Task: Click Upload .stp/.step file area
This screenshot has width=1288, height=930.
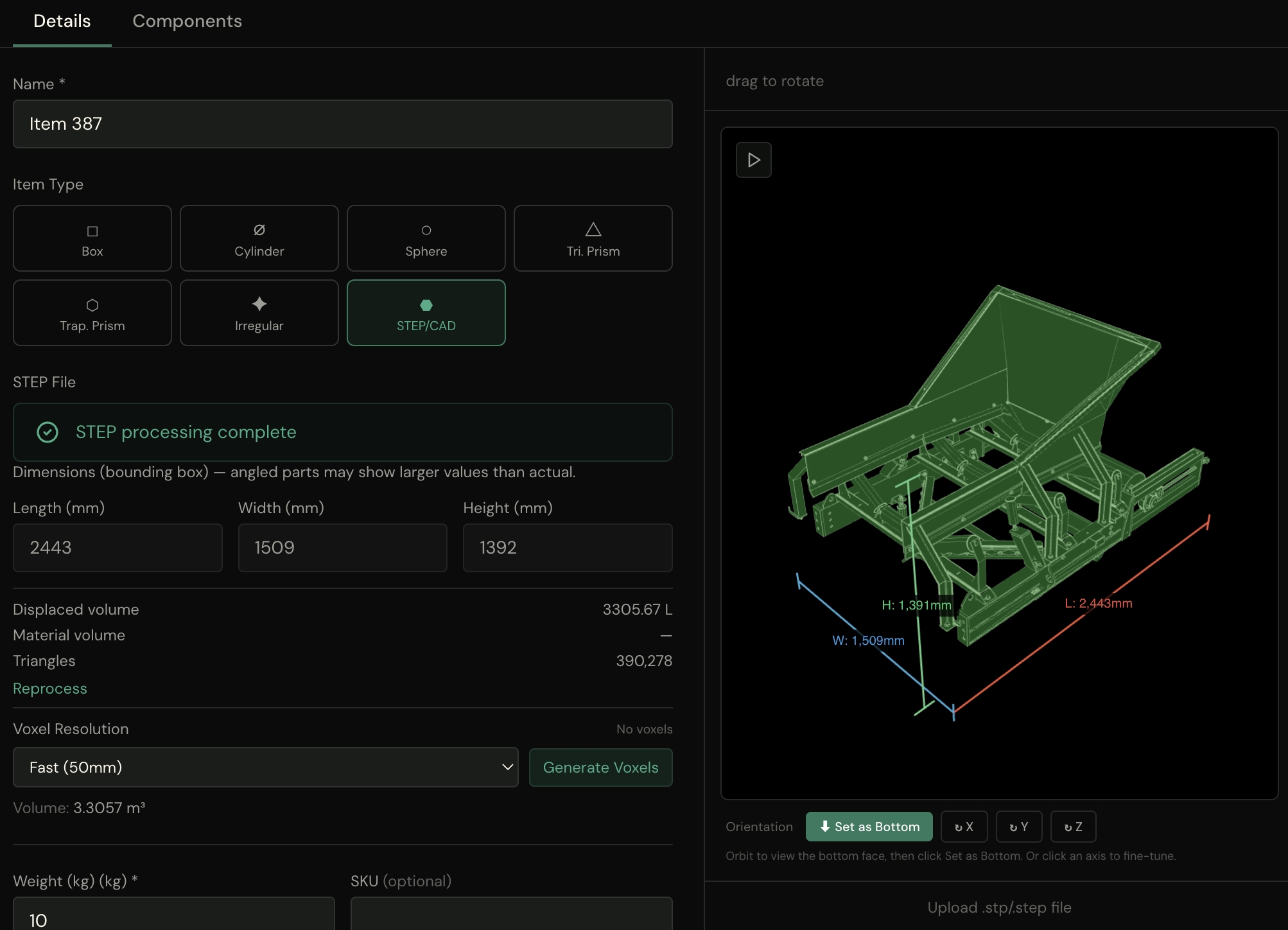Action: coord(999,908)
